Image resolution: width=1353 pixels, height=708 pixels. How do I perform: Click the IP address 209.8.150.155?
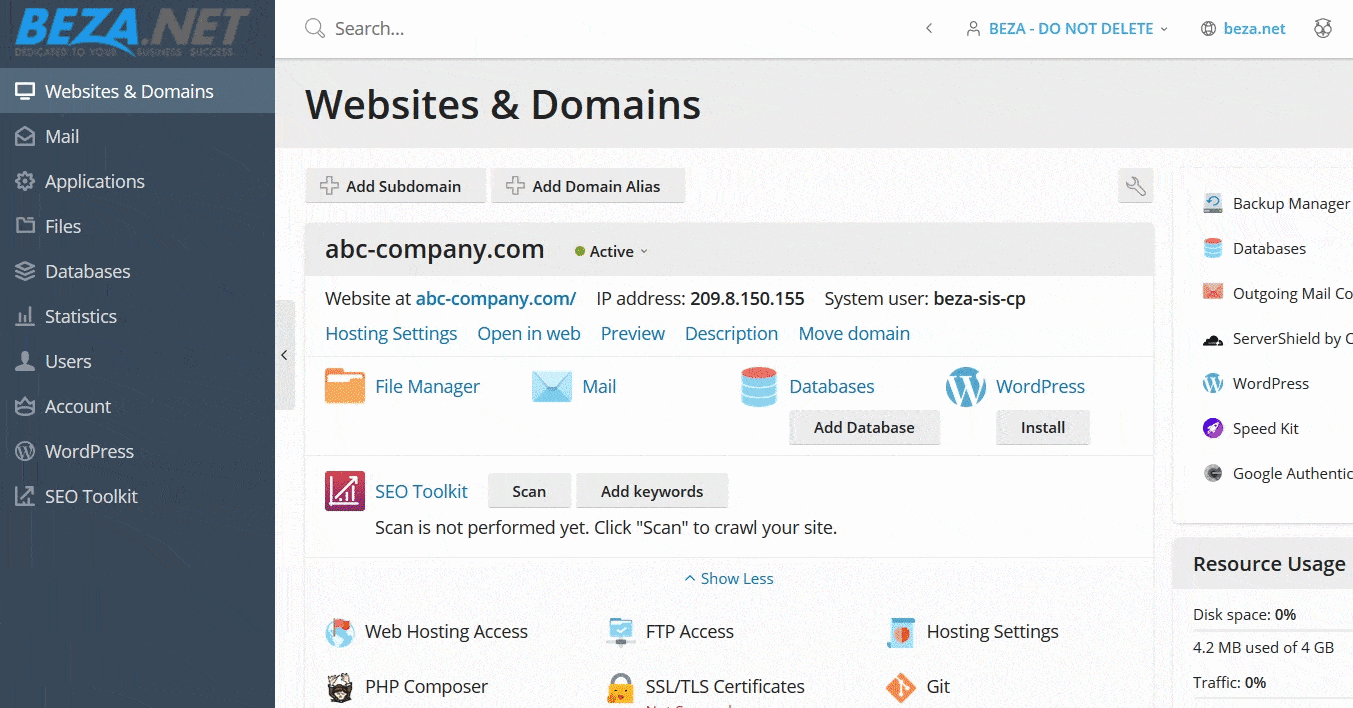click(x=747, y=298)
